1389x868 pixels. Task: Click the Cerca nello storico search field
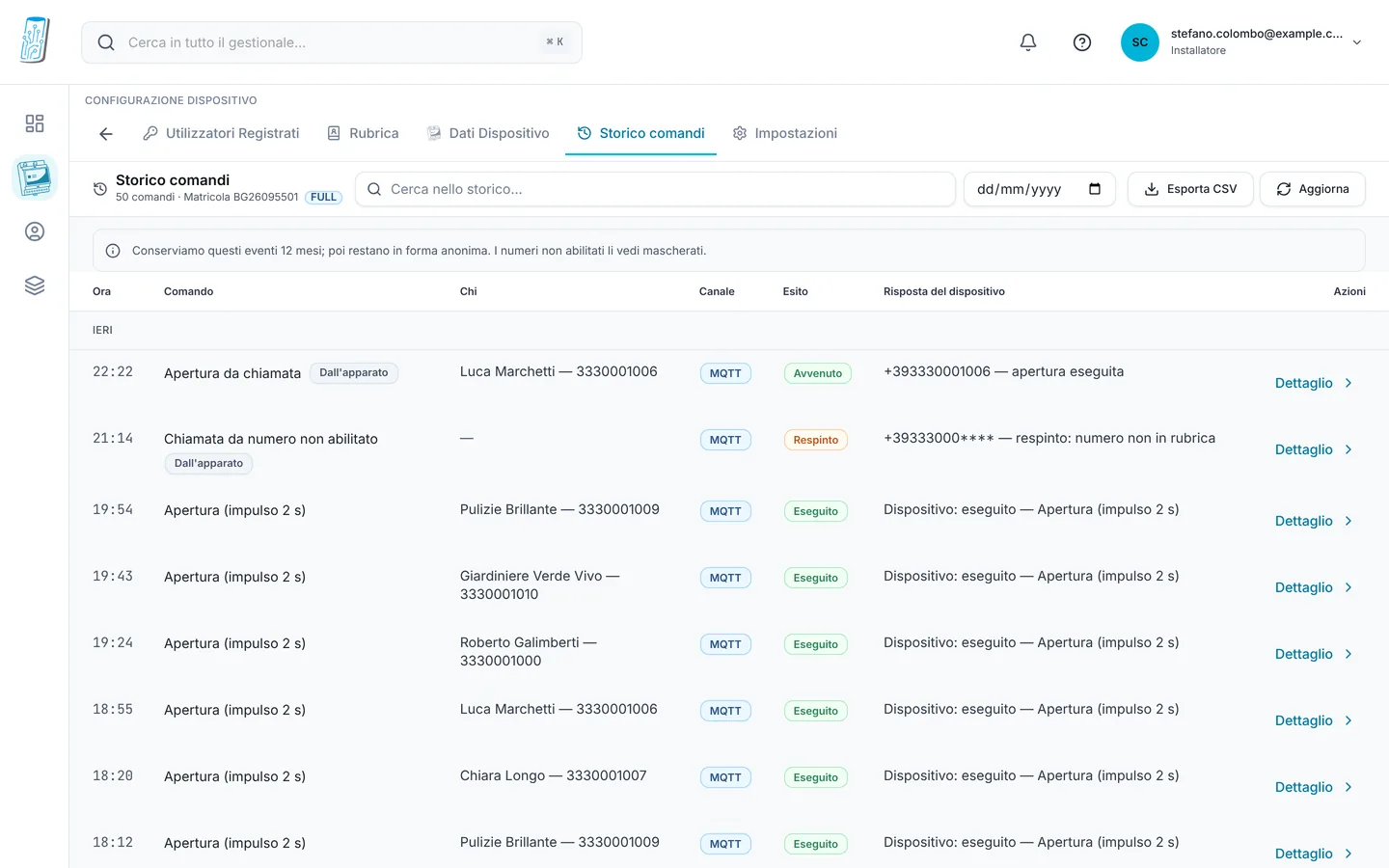[x=656, y=189]
